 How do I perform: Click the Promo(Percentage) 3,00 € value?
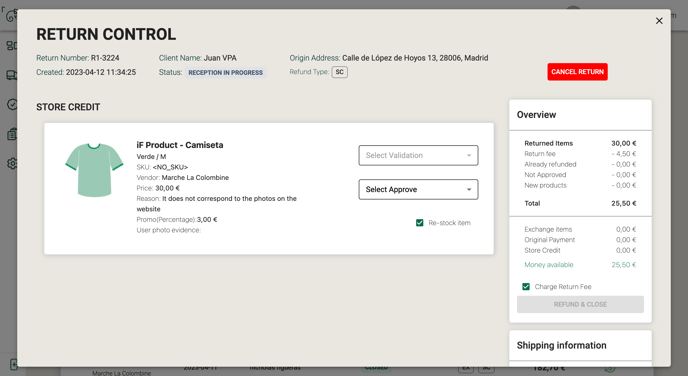pos(207,219)
